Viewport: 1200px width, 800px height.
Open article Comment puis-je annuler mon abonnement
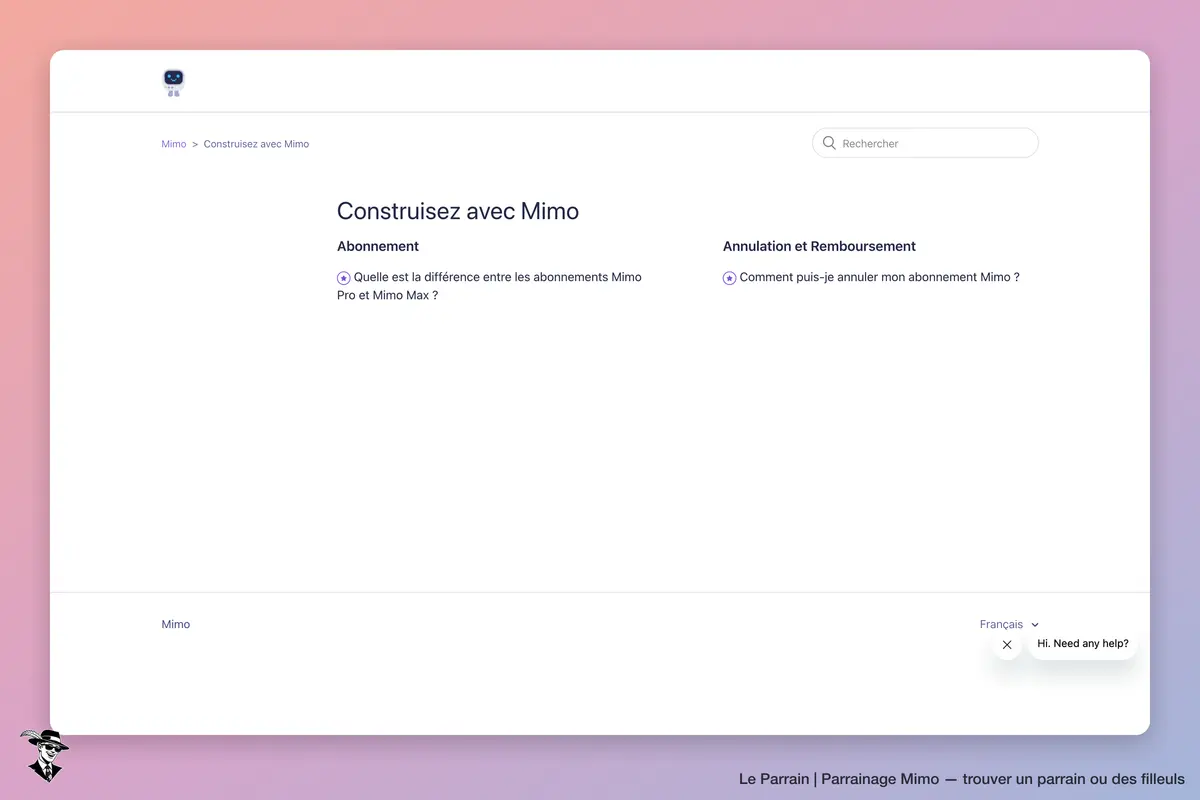[879, 277]
